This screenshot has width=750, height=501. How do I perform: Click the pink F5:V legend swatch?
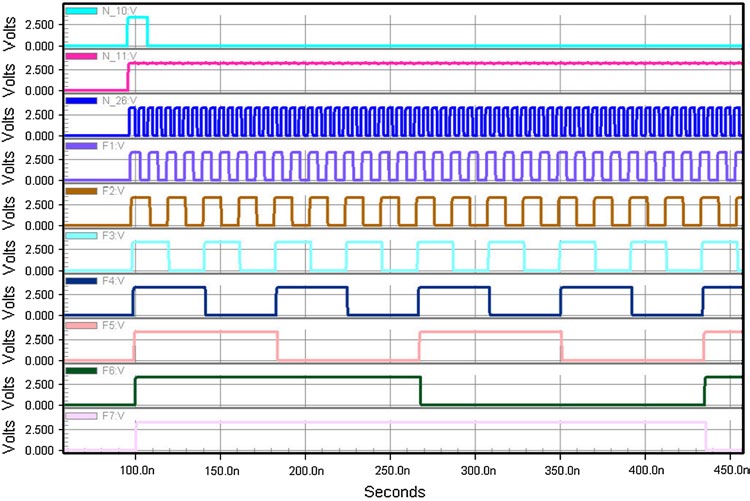[x=81, y=326]
